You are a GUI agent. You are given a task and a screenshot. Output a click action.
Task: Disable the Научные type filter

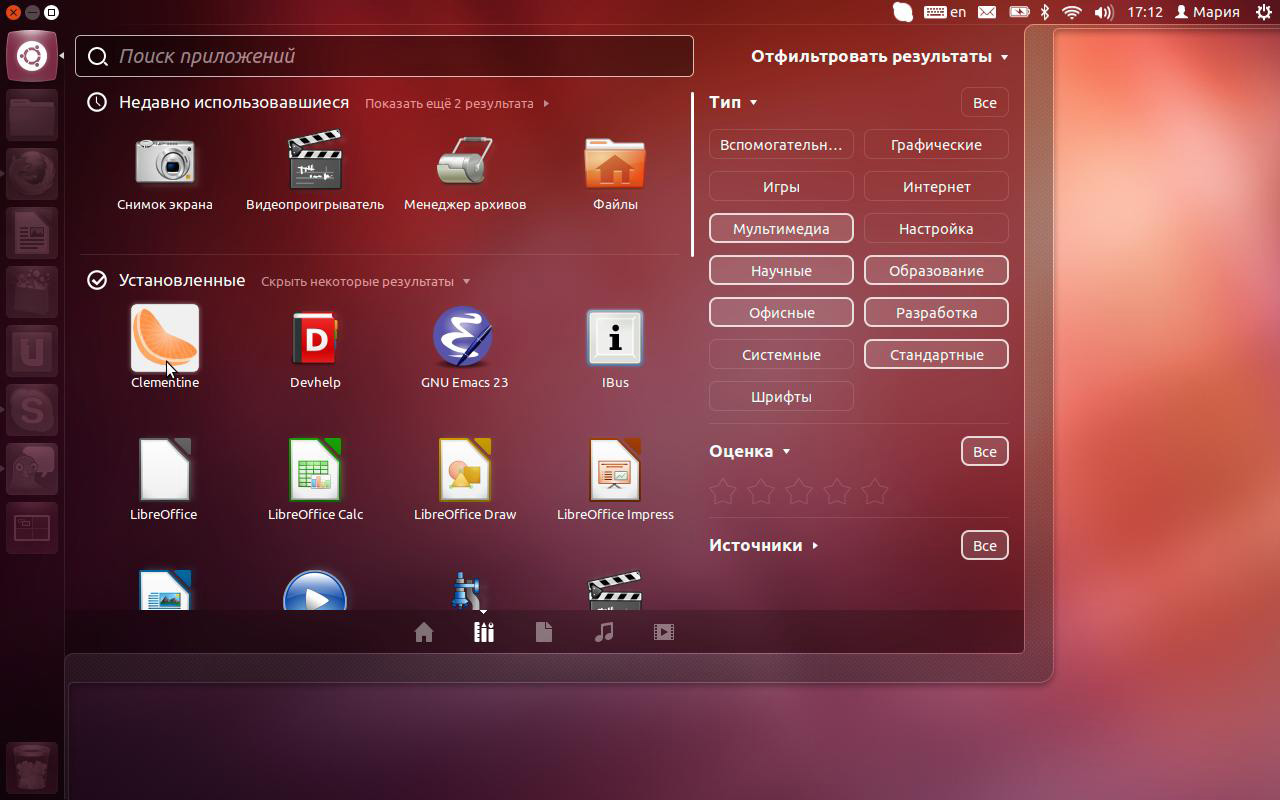[781, 271]
